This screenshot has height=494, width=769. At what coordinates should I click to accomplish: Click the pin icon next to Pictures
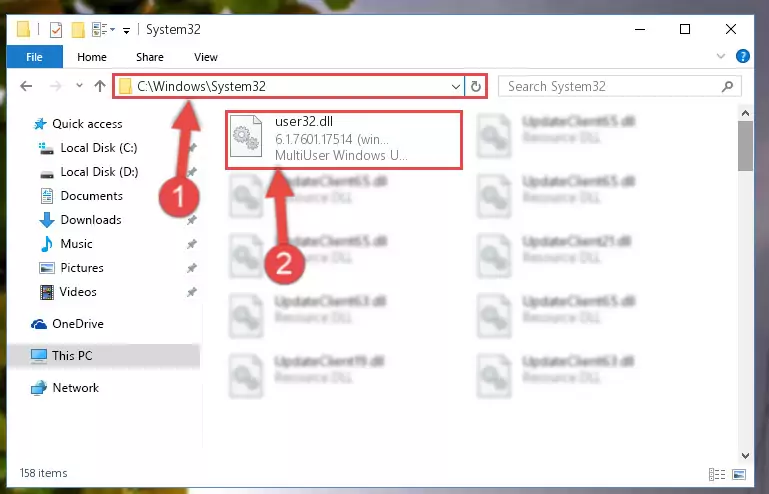point(191,268)
